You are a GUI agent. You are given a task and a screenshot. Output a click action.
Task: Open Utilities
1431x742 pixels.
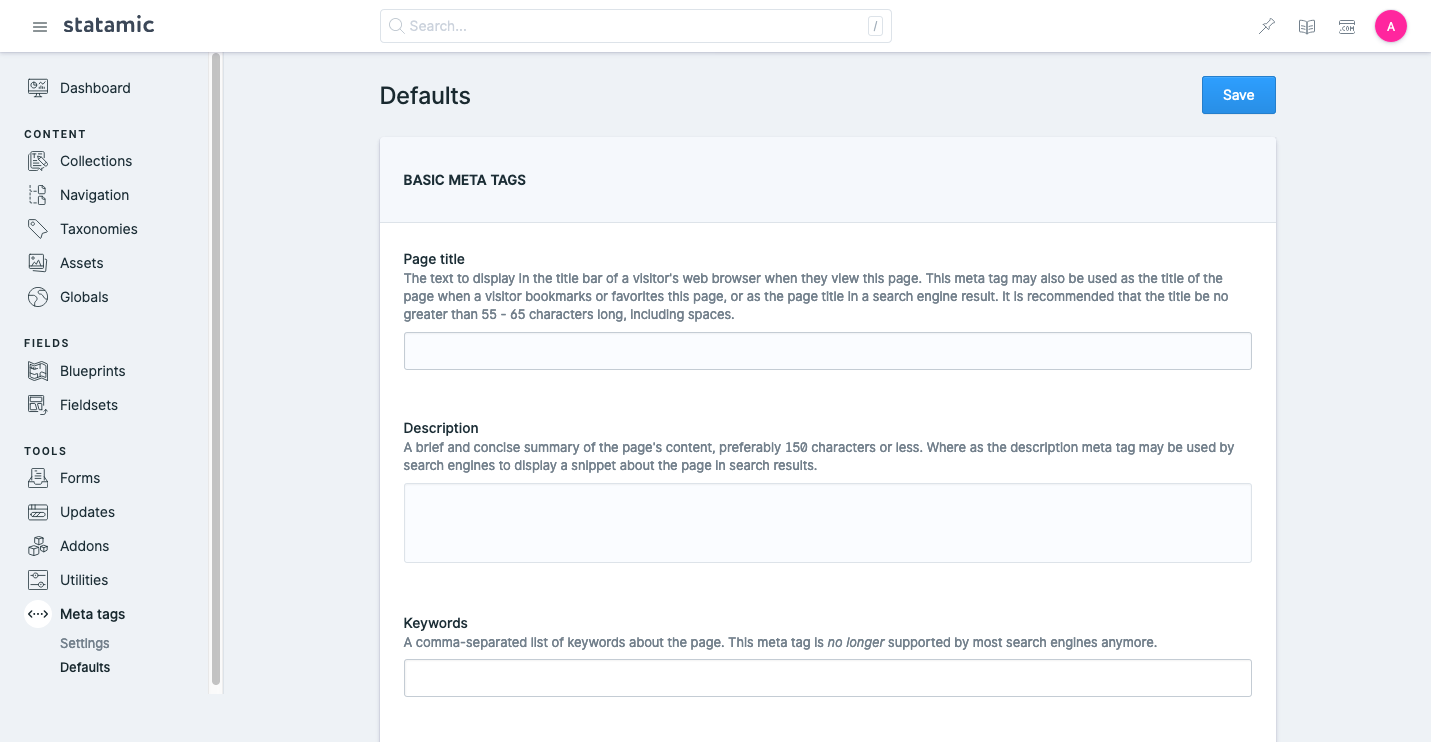click(84, 580)
